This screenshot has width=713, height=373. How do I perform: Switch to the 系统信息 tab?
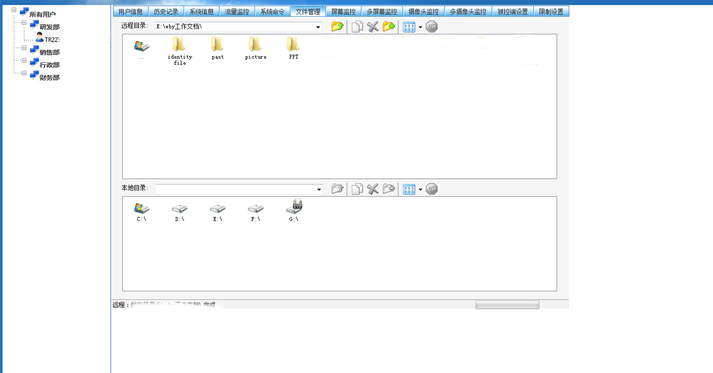tap(201, 11)
